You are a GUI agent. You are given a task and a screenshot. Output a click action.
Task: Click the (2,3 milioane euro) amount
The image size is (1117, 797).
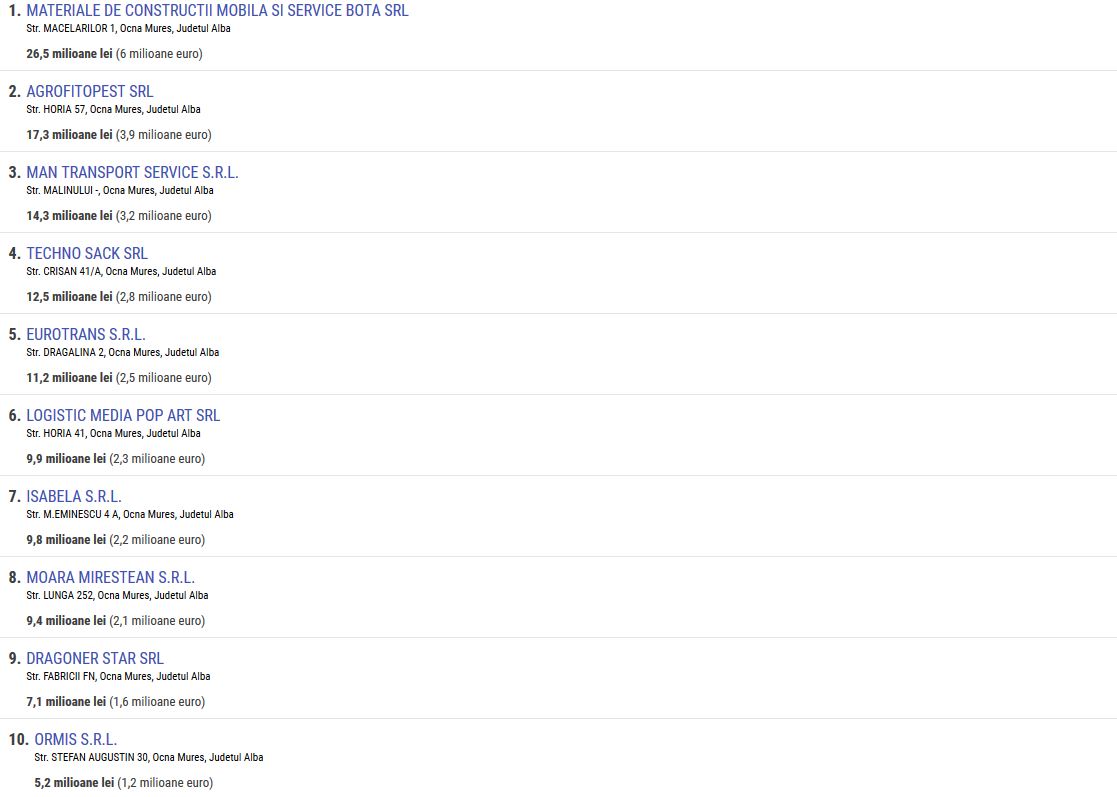click(157, 459)
